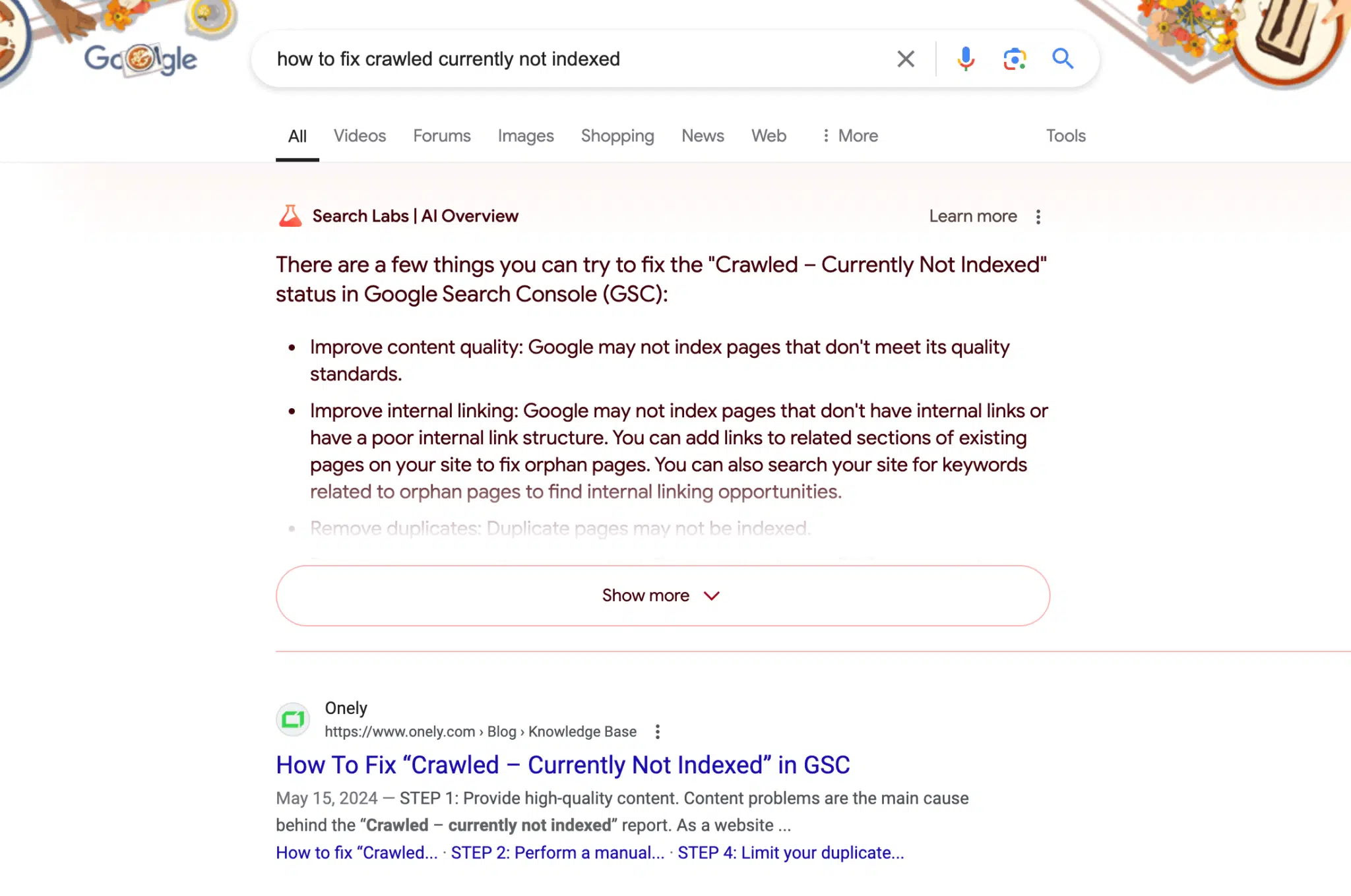Expand the AI Overview Show more section
The image size is (1351, 896).
click(663, 595)
